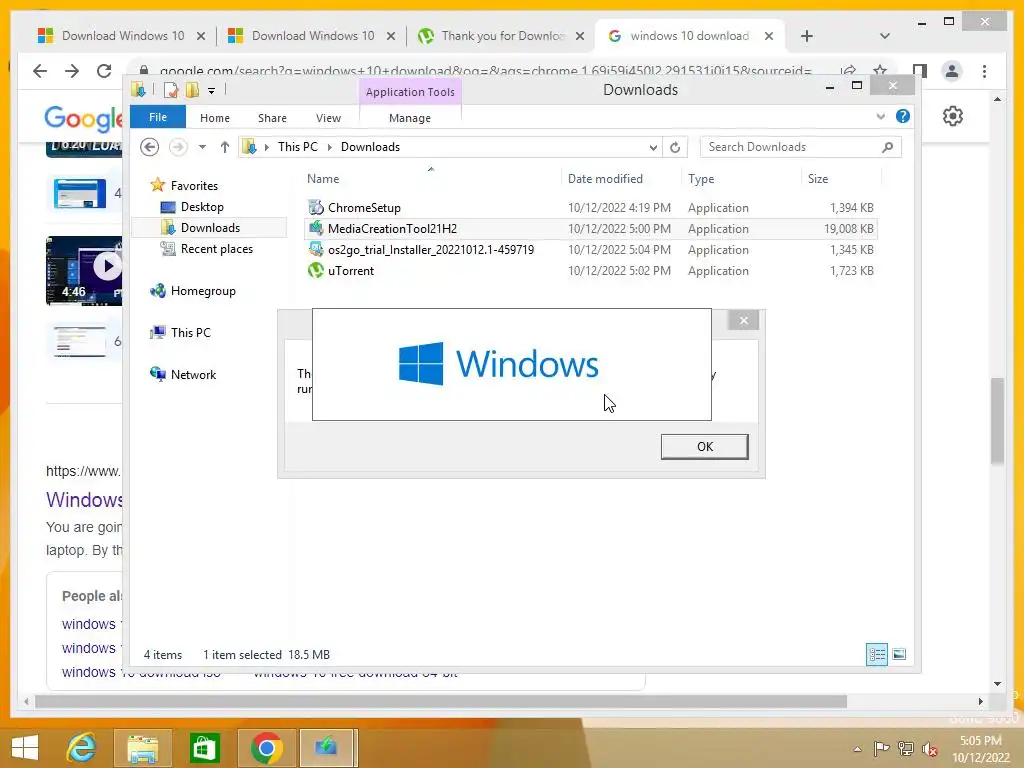
Task: Go up one folder level
Action: 225,147
